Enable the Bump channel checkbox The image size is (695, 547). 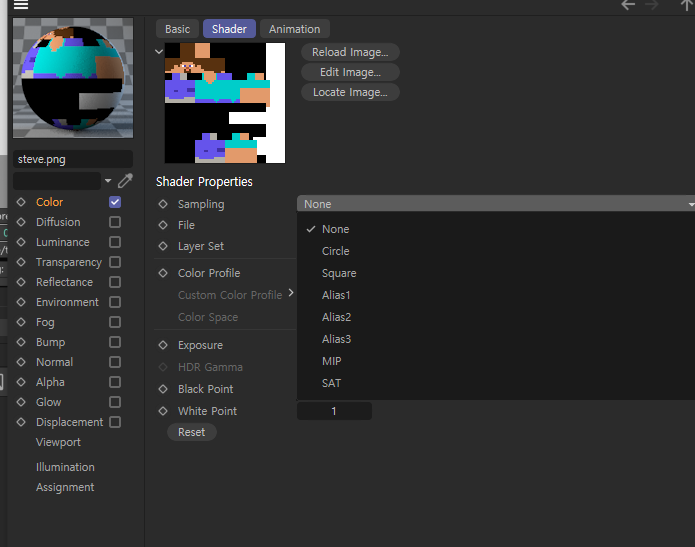[115, 342]
